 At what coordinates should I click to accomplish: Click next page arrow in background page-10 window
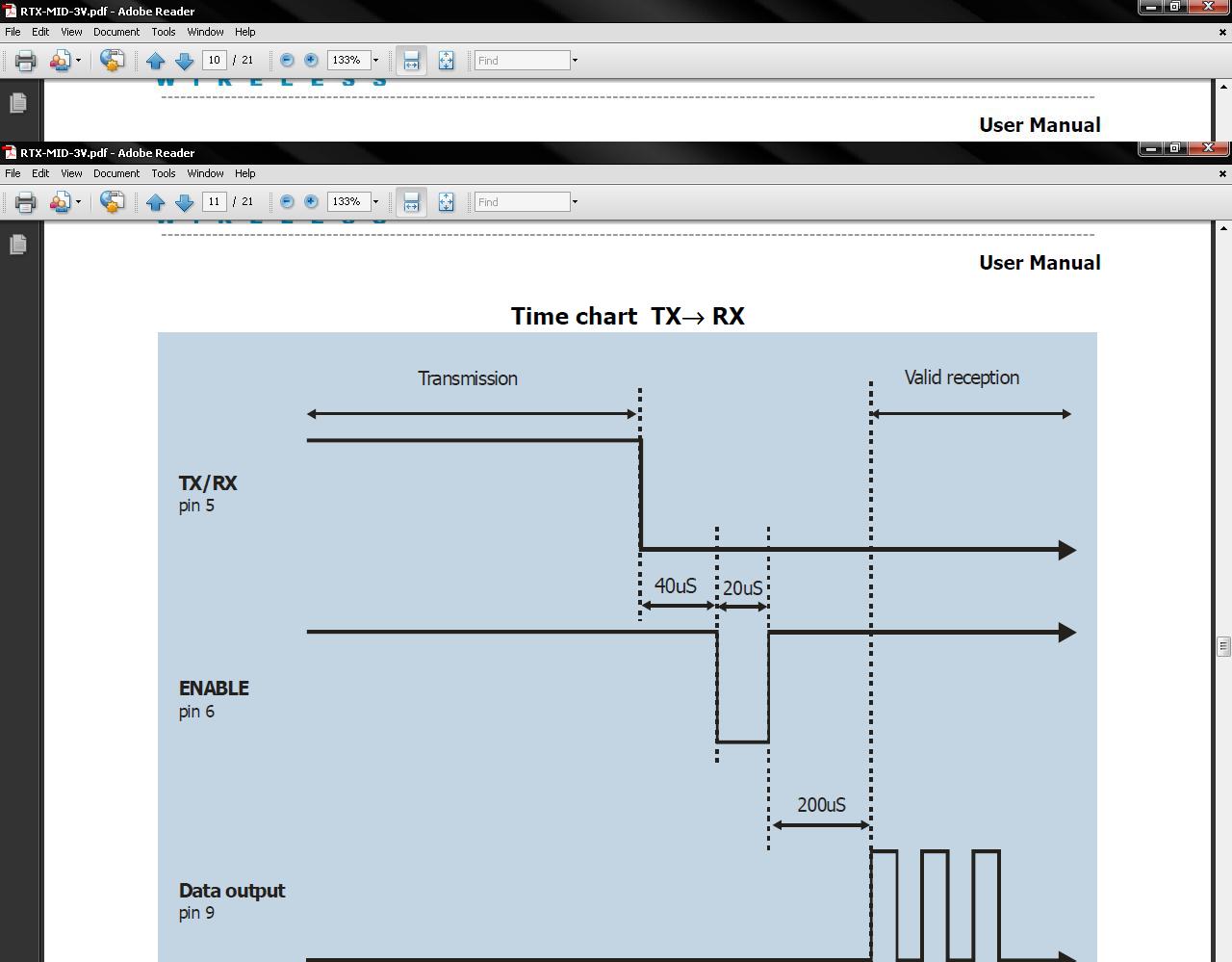tap(184, 61)
